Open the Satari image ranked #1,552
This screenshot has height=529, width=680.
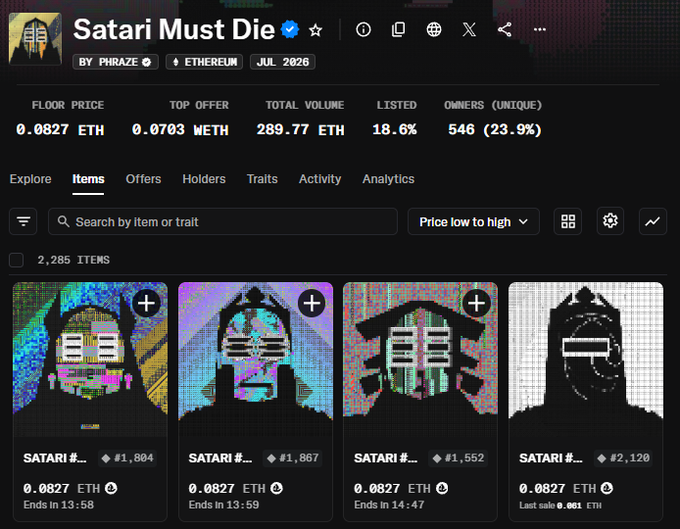coord(420,360)
